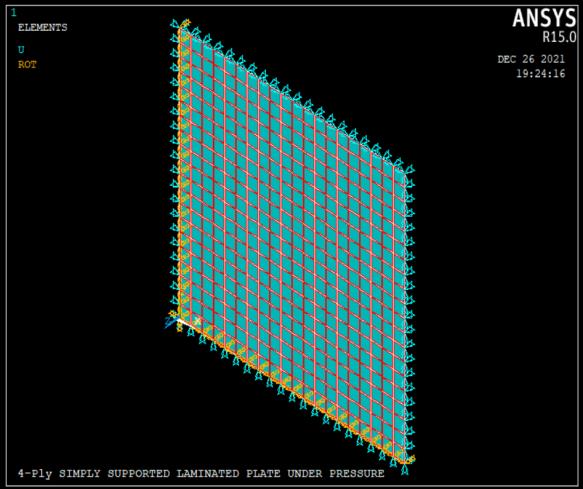Click the orange ROT legend label
Screen dimensions: 583x489
28,65
